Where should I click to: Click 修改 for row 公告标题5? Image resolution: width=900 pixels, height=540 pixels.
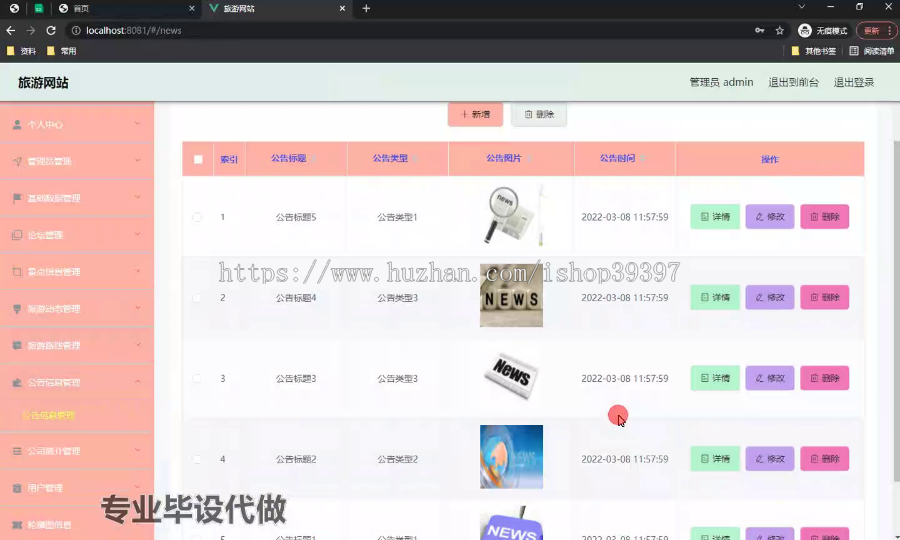click(770, 217)
